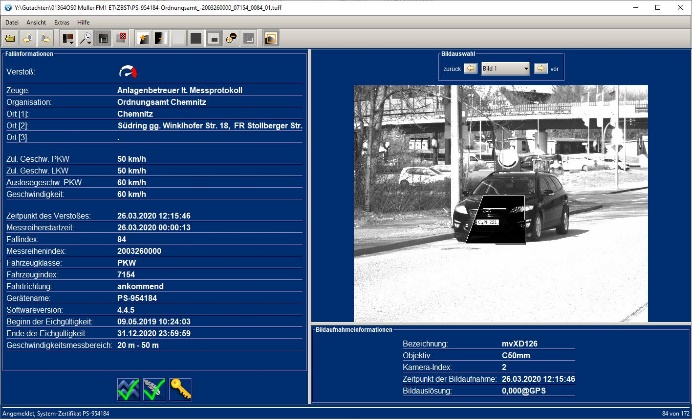Click the speed camera photo of car
This screenshot has width=692, height=419.
[x=500, y=200]
